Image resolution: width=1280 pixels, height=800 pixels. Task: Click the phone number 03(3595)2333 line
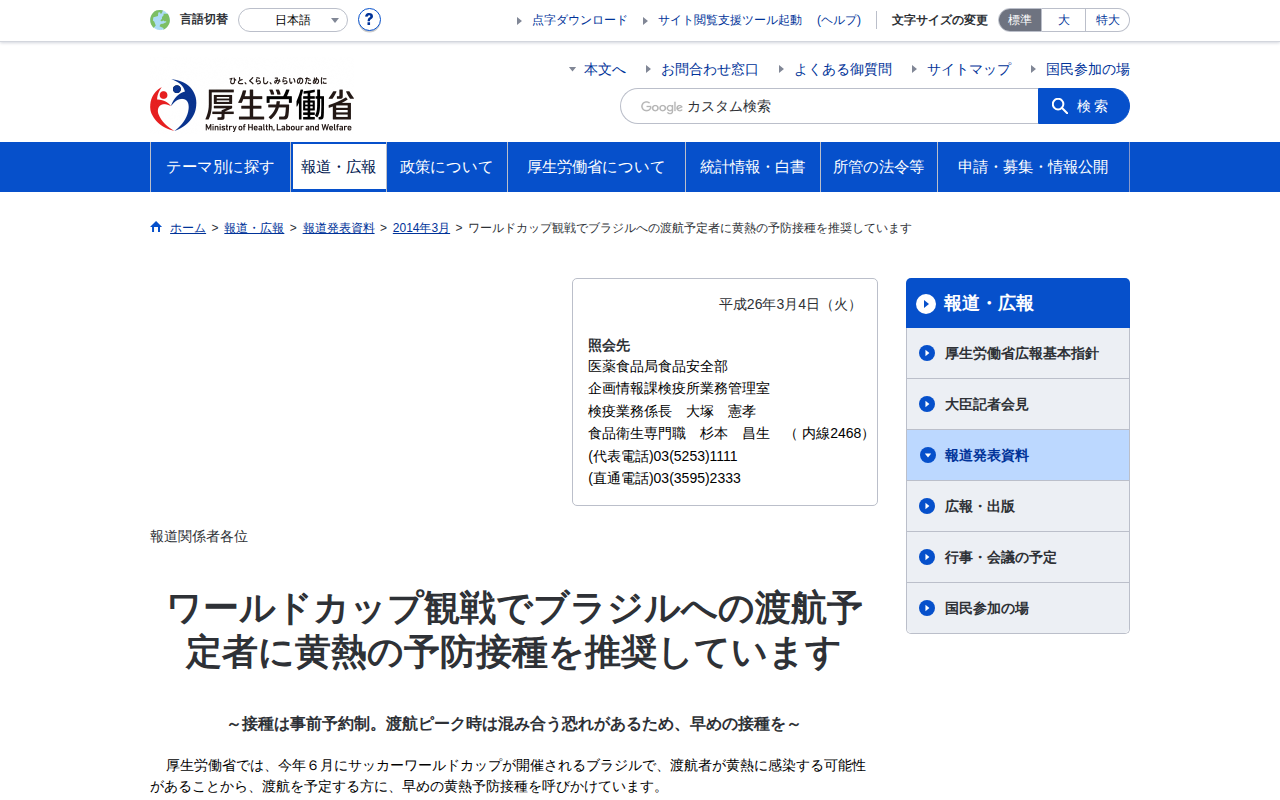[664, 478]
